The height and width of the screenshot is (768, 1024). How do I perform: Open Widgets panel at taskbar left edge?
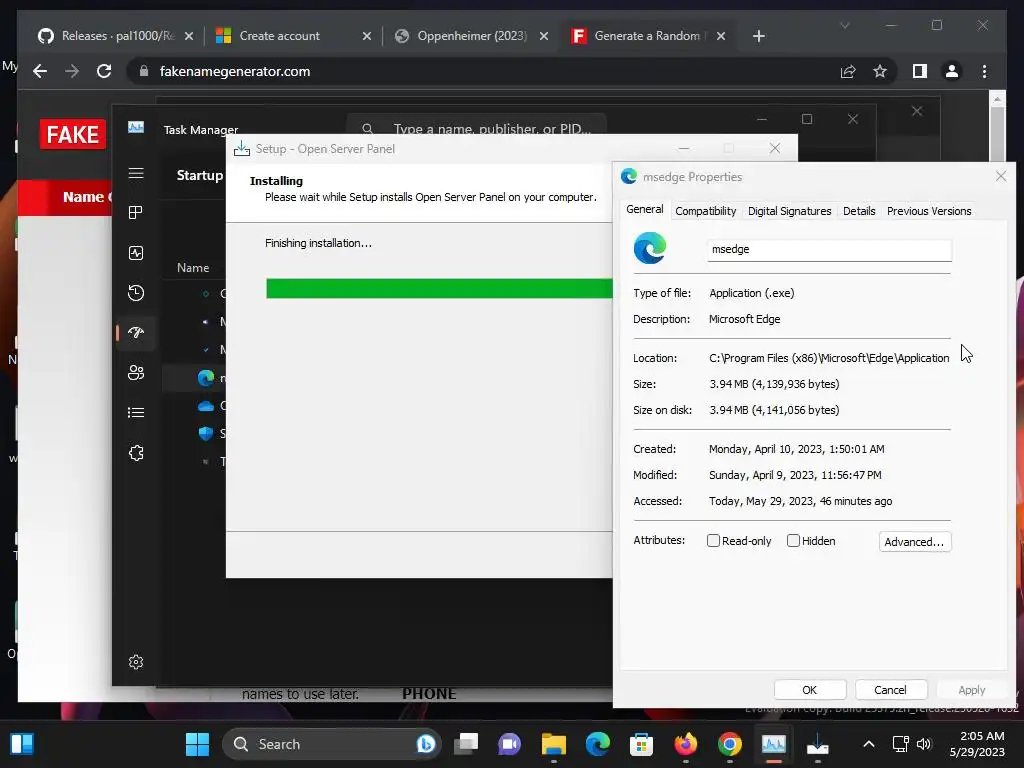22,744
